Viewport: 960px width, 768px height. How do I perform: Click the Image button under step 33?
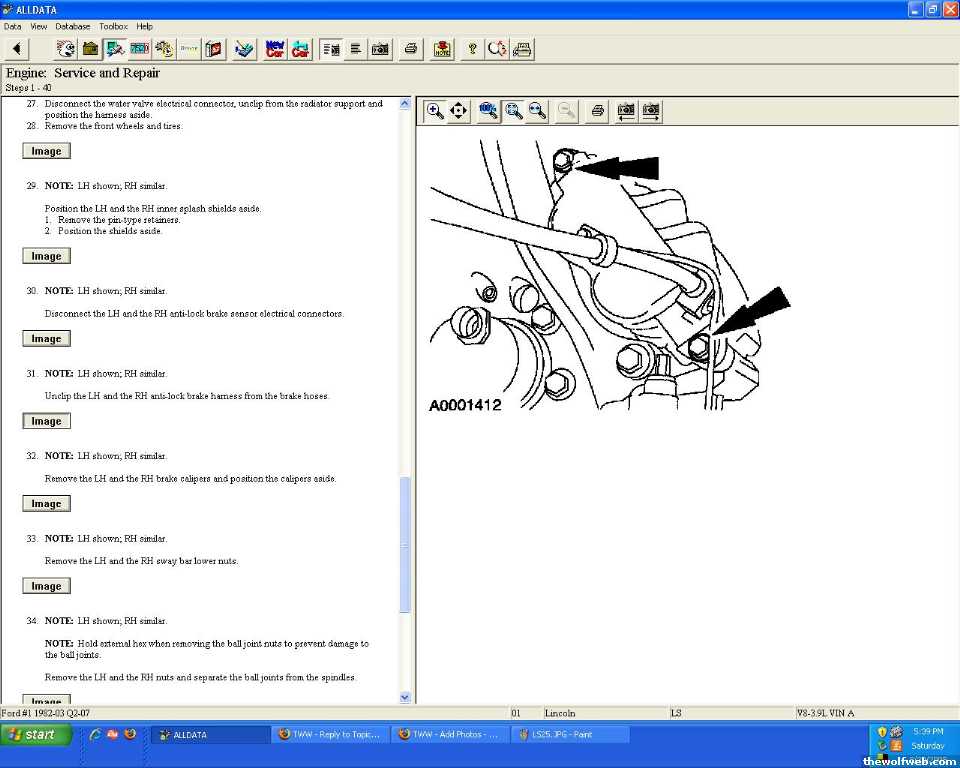[46, 587]
